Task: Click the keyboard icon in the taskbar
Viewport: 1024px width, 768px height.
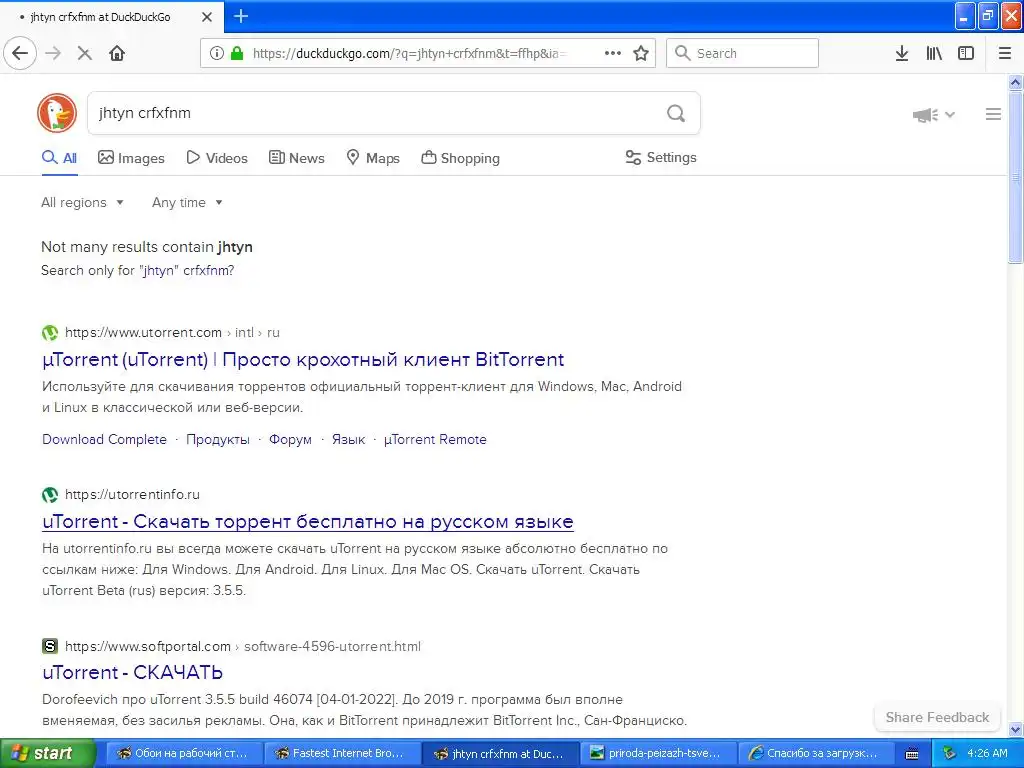Action: [x=912, y=754]
